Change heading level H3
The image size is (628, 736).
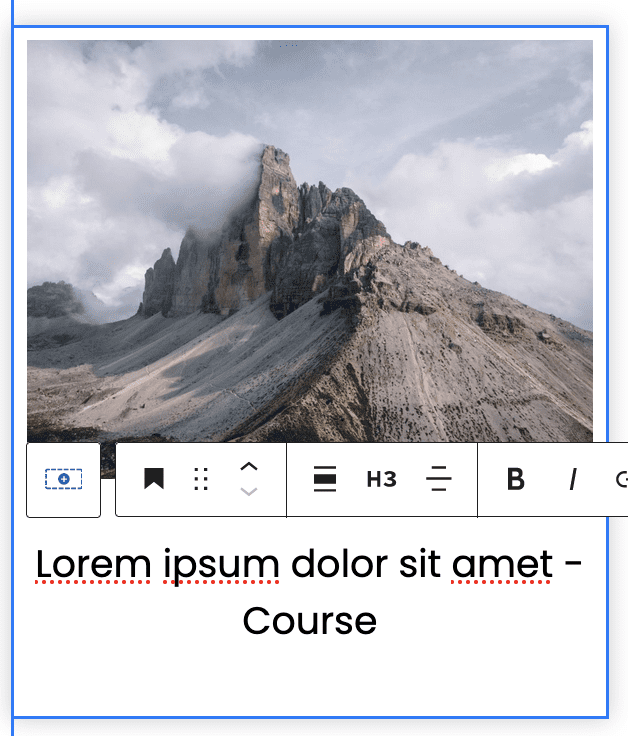382,479
